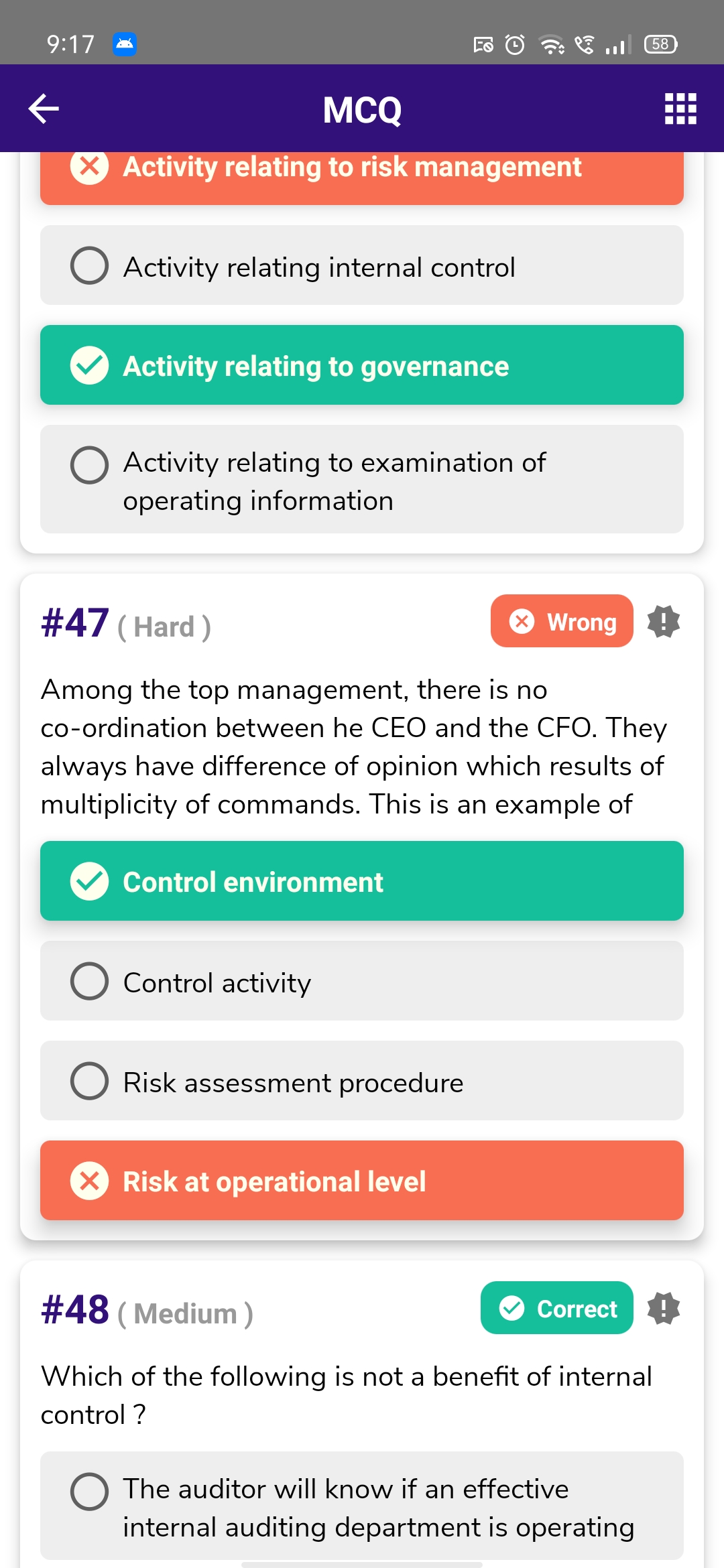Select 'Control activity' radio option
The height and width of the screenshot is (1568, 724).
pos(362,981)
